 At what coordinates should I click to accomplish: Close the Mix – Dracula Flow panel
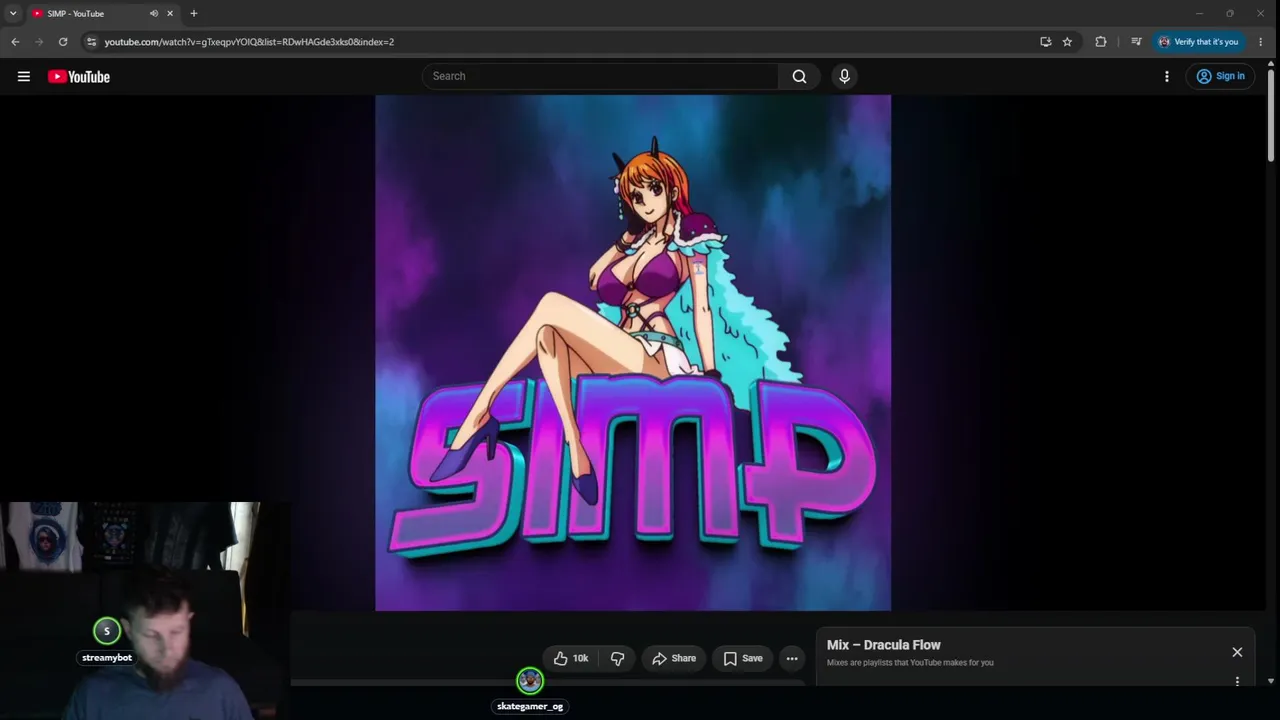pyautogui.click(x=1237, y=652)
